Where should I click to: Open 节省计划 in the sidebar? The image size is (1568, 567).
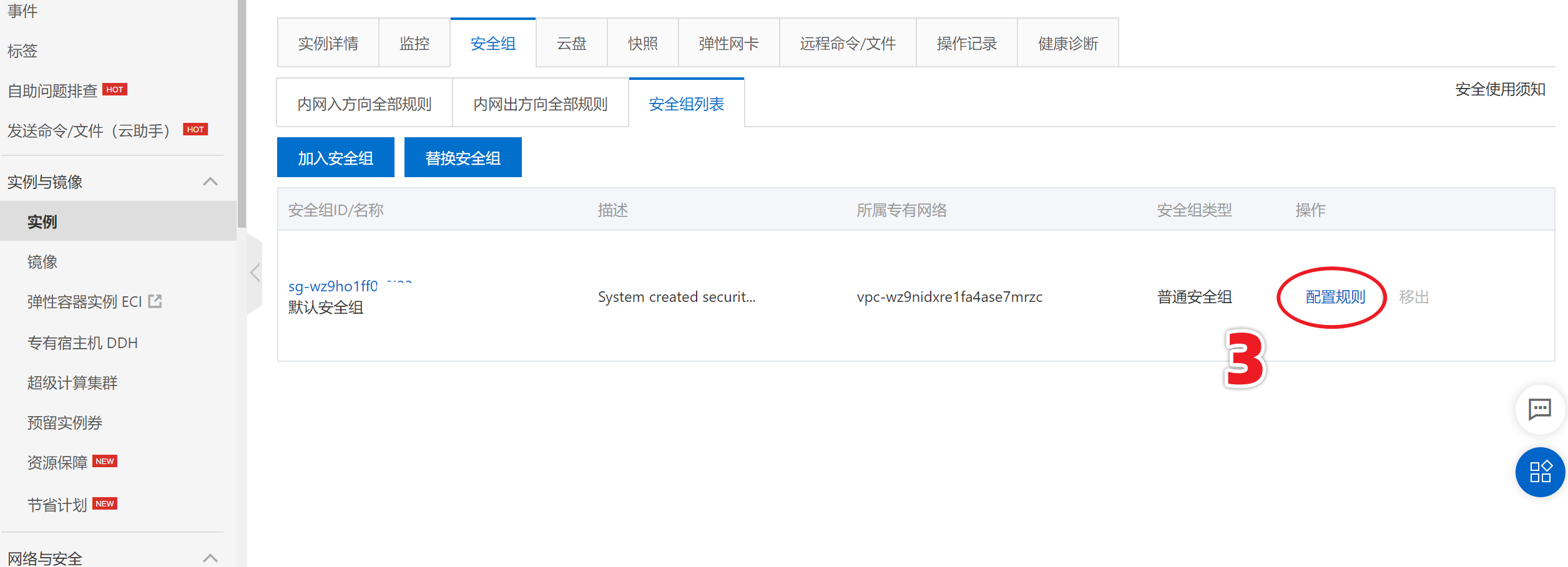click(57, 505)
